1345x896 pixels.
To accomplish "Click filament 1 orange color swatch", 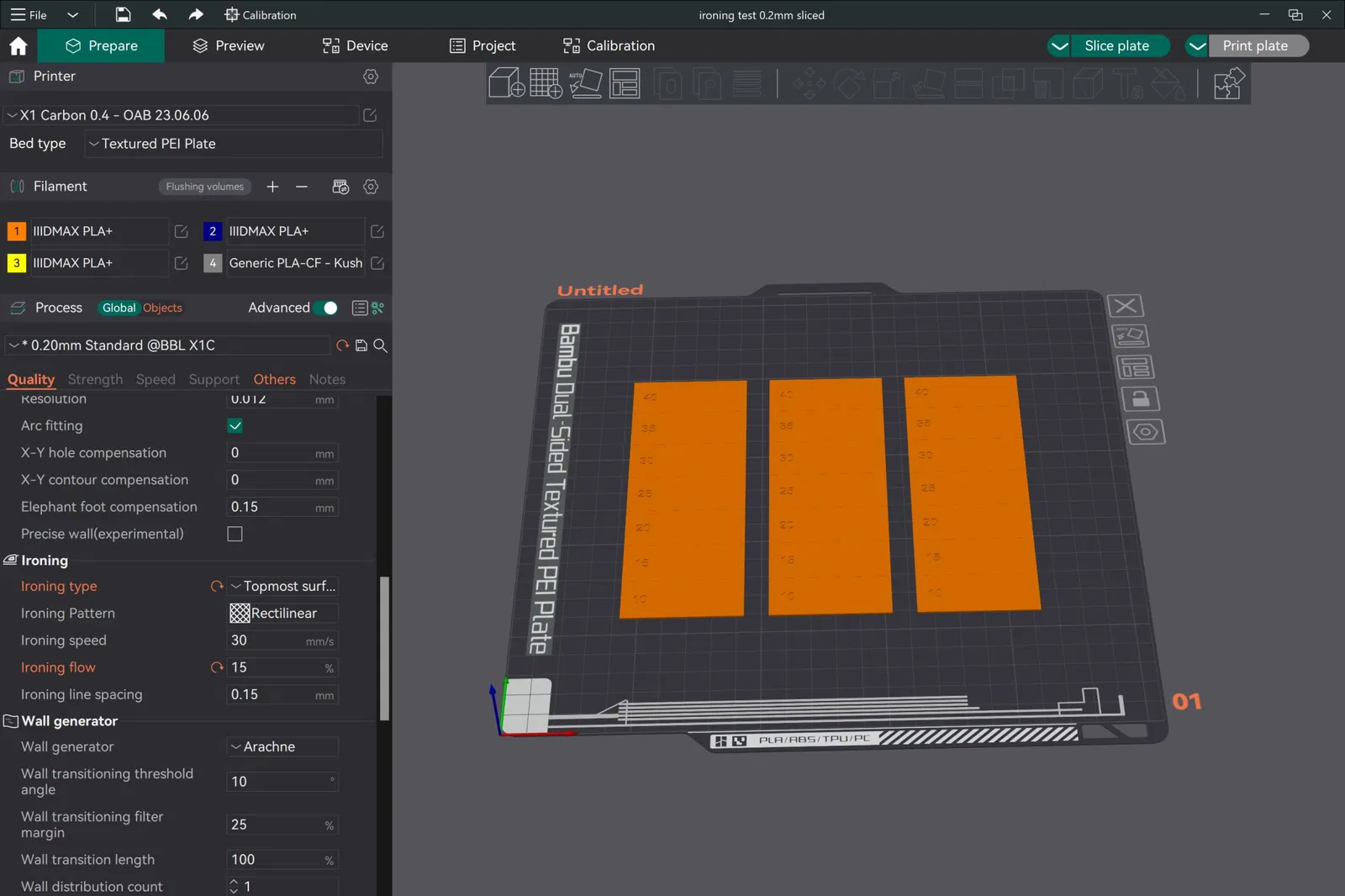I will (16, 231).
